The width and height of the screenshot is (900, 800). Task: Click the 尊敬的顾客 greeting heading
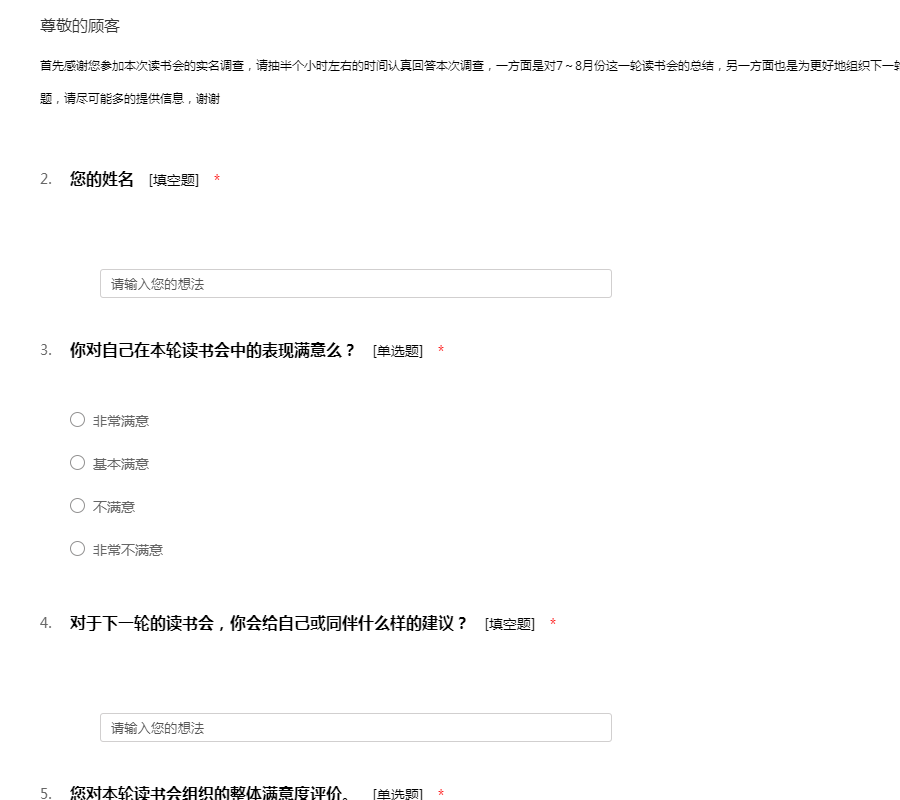coord(80,26)
